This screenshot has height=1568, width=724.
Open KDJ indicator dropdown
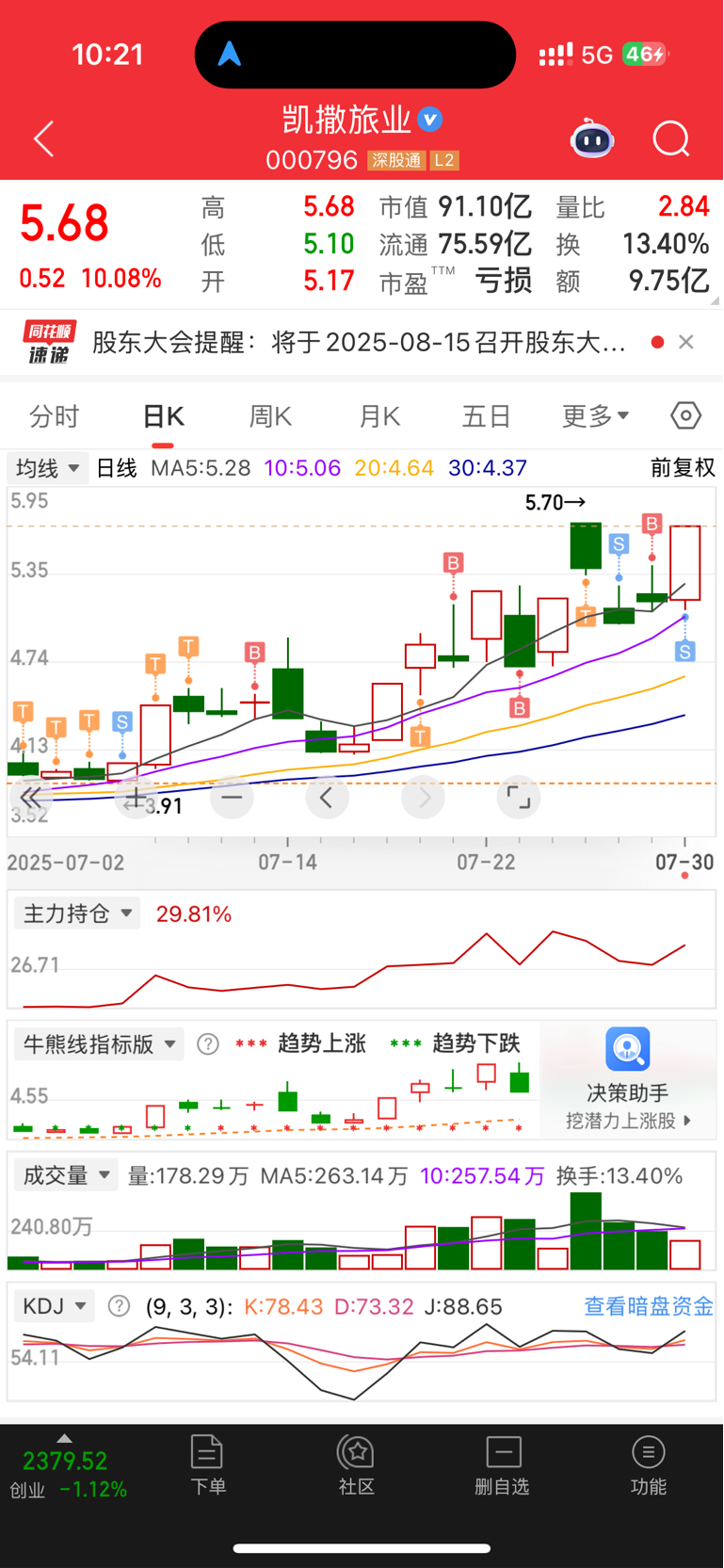click(x=55, y=1306)
